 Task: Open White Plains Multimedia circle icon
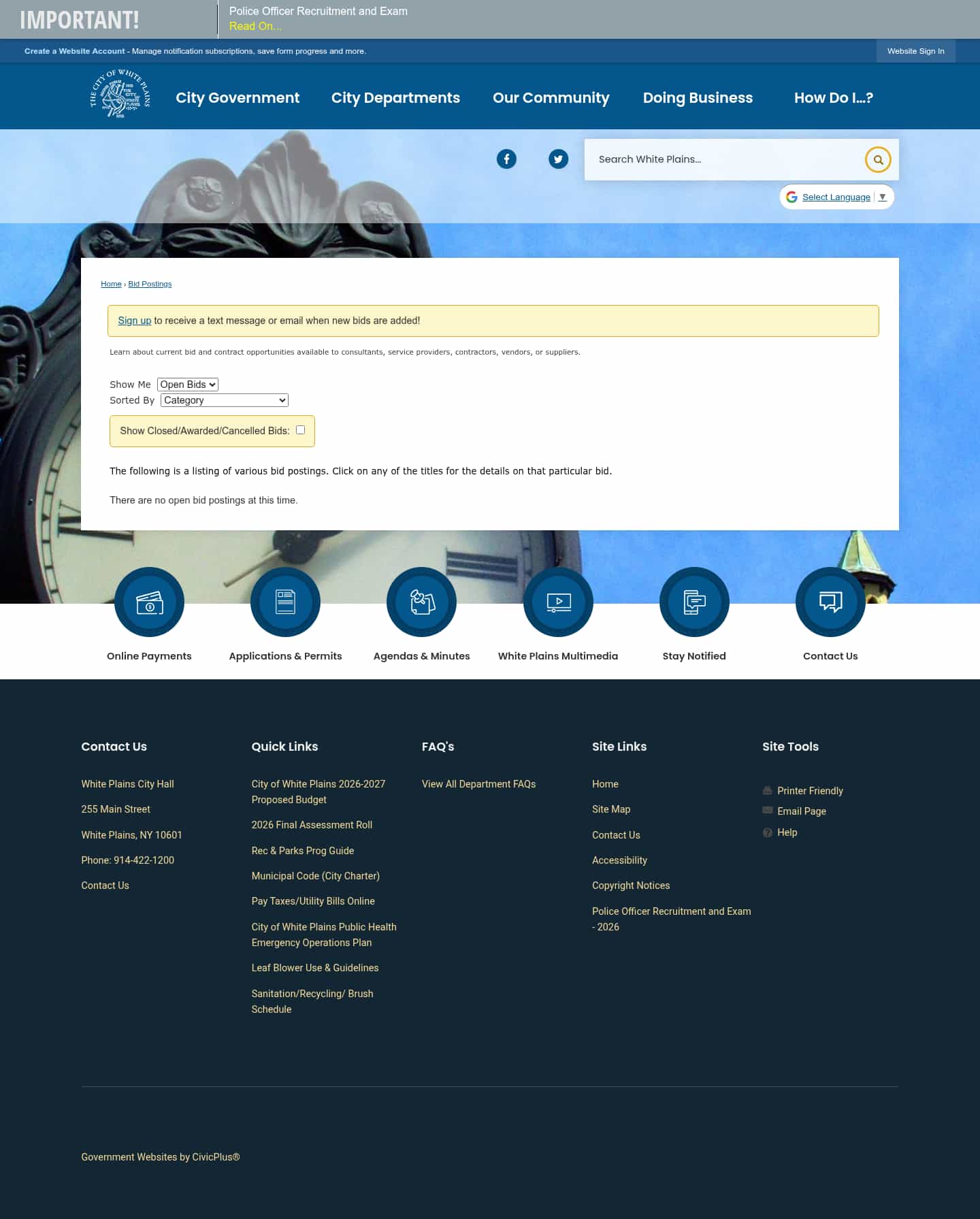point(558,602)
